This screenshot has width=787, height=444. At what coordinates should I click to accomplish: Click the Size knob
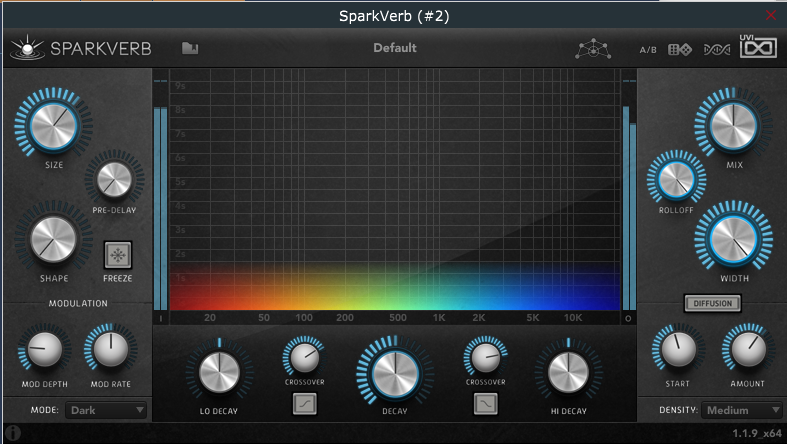pyautogui.click(x=54, y=126)
